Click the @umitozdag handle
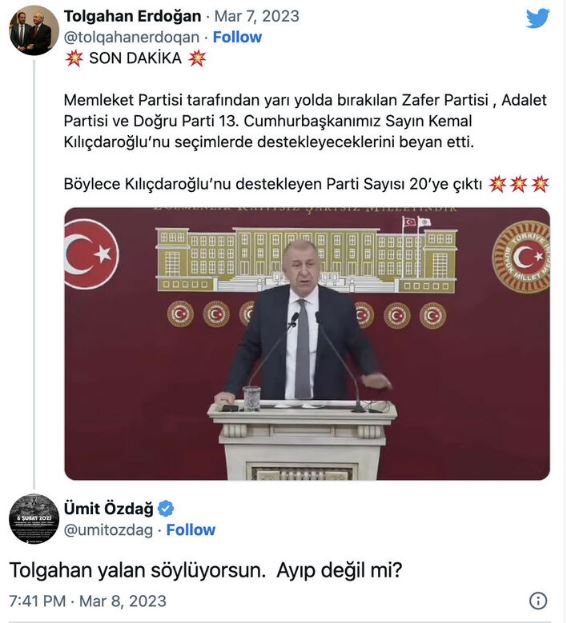 [108, 530]
